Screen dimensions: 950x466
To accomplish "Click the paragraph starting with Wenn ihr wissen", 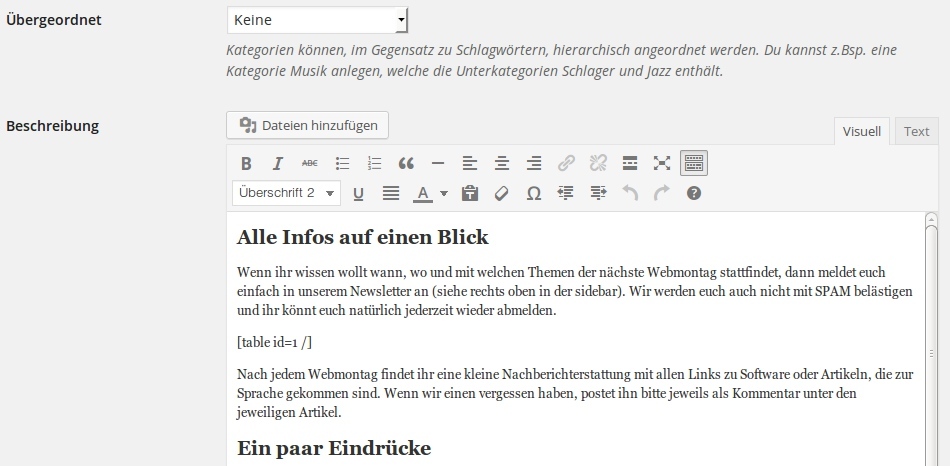I will click(x=574, y=291).
